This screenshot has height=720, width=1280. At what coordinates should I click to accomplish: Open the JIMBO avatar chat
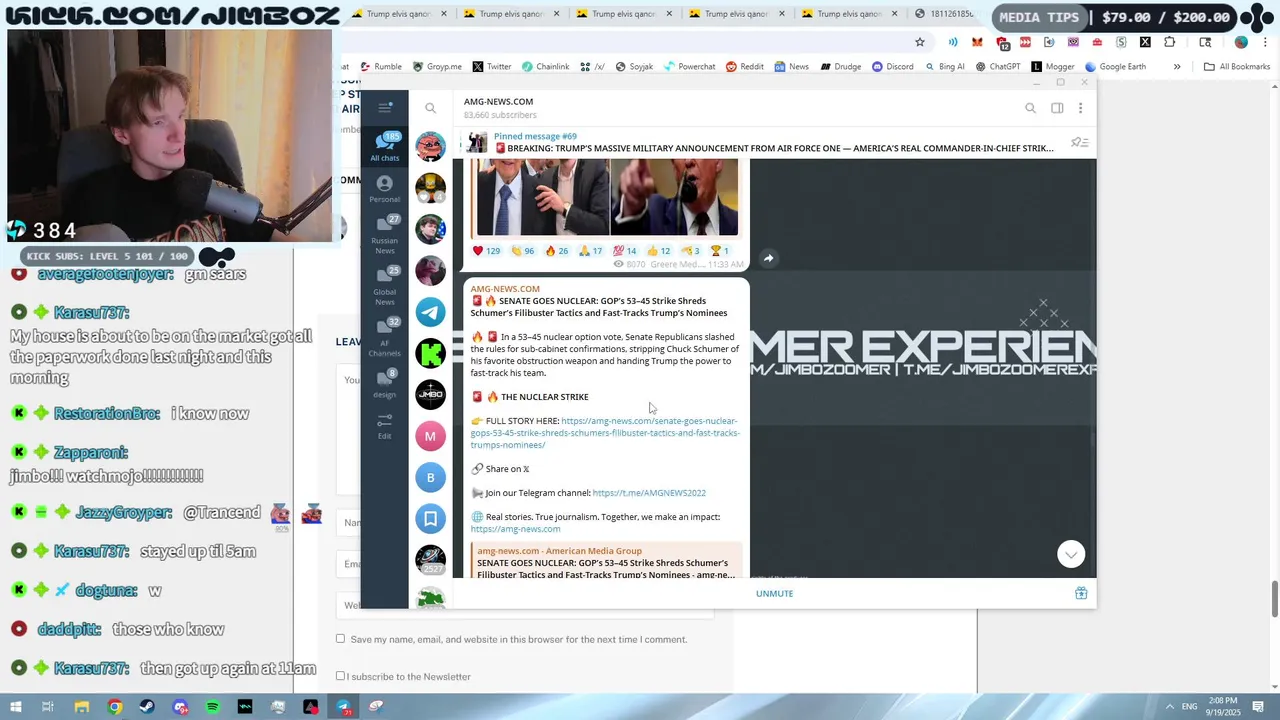pos(431,394)
